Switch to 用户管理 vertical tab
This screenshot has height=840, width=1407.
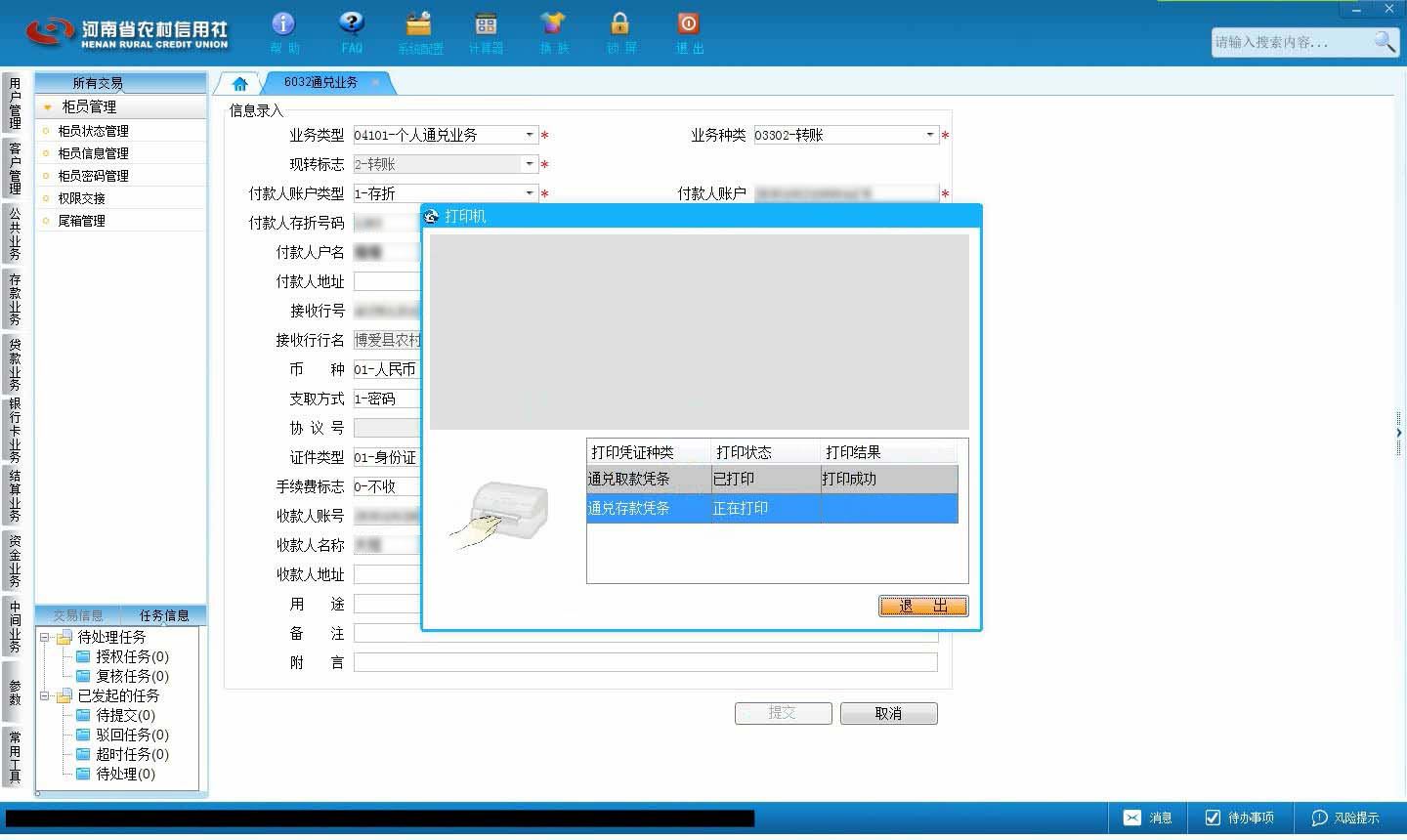click(15, 104)
